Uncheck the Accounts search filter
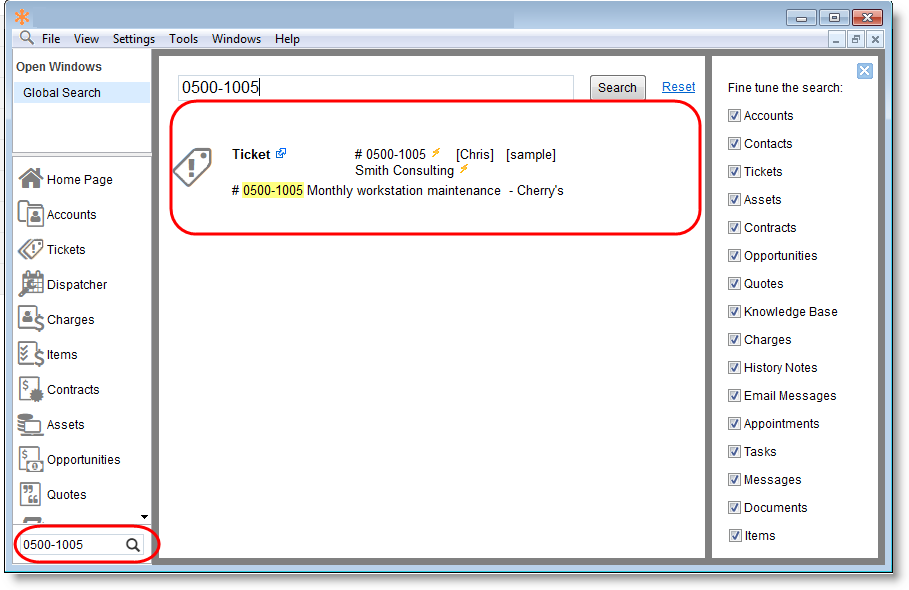This screenshot has height=590, width=909. [x=735, y=116]
